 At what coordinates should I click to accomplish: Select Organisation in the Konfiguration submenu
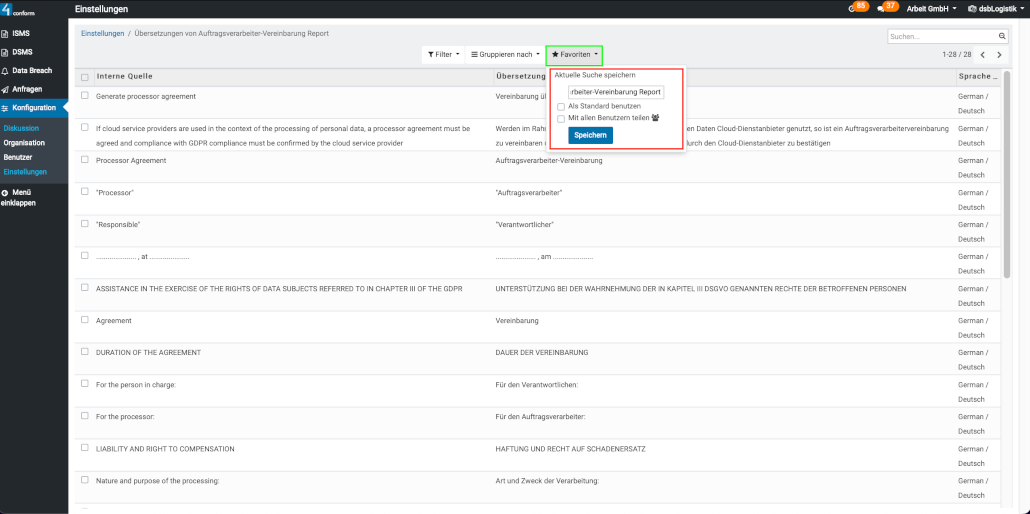pyautogui.click(x=24, y=143)
